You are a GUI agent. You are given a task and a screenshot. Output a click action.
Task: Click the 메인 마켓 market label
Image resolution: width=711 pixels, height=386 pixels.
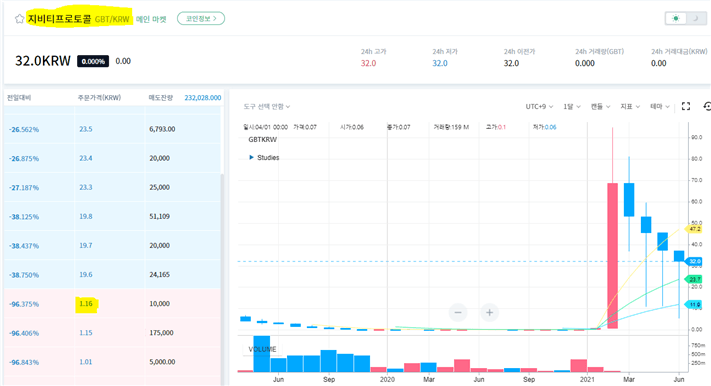coord(151,20)
